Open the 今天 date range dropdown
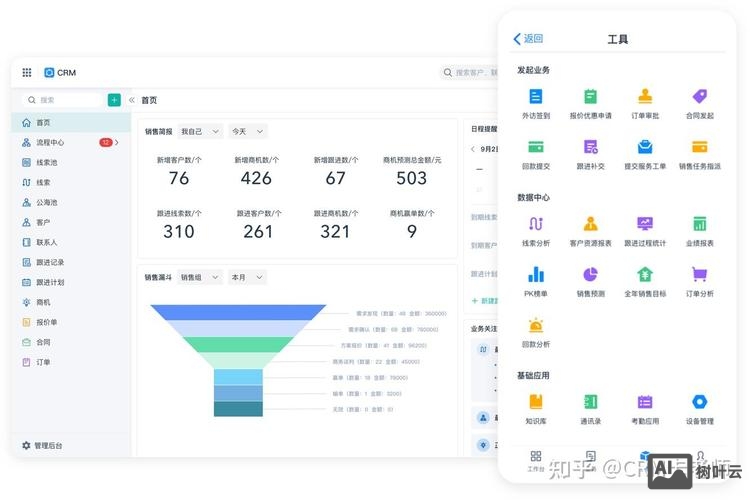 point(247,131)
